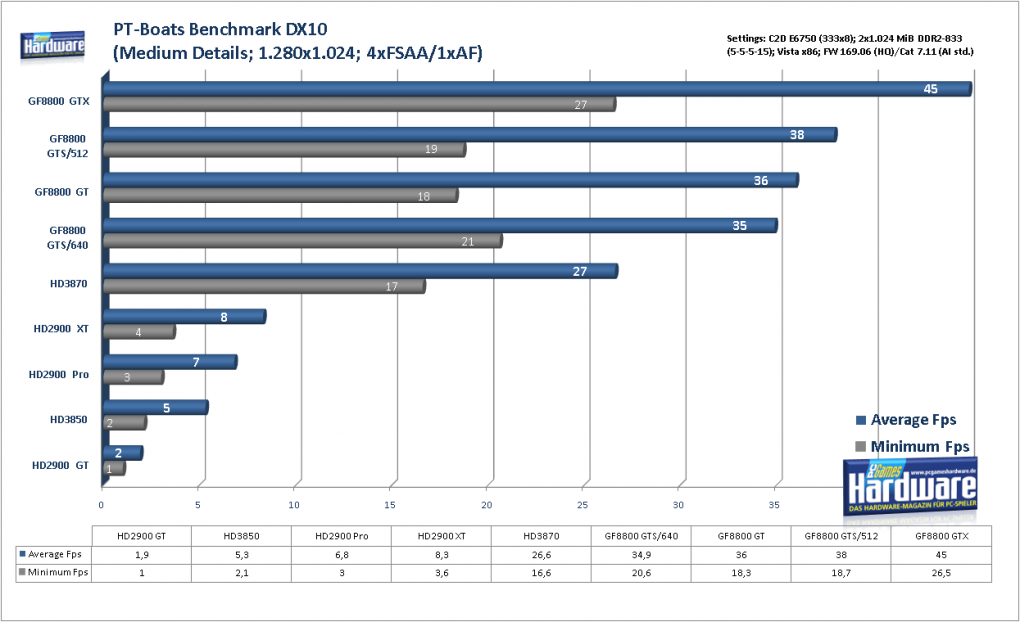Click the 'HD3850' vertical axis label
The width and height of the screenshot is (1020, 622).
[68, 420]
